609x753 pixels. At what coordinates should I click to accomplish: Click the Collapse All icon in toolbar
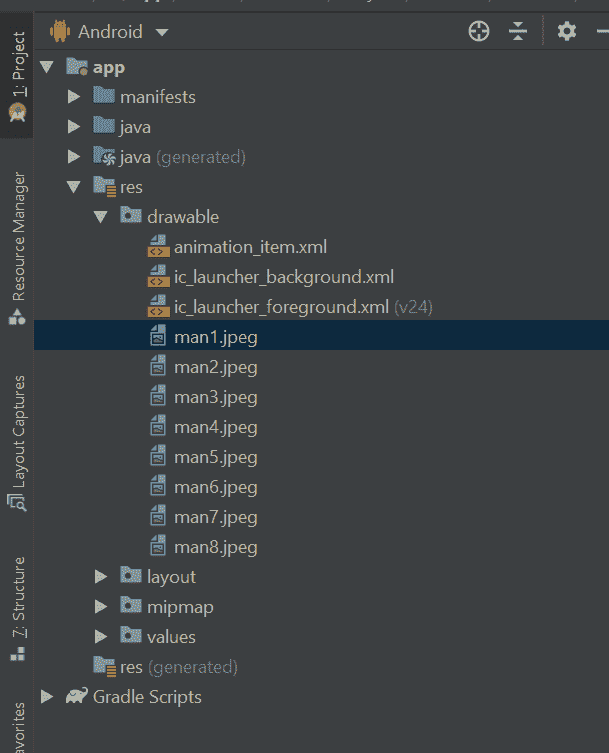pos(517,32)
